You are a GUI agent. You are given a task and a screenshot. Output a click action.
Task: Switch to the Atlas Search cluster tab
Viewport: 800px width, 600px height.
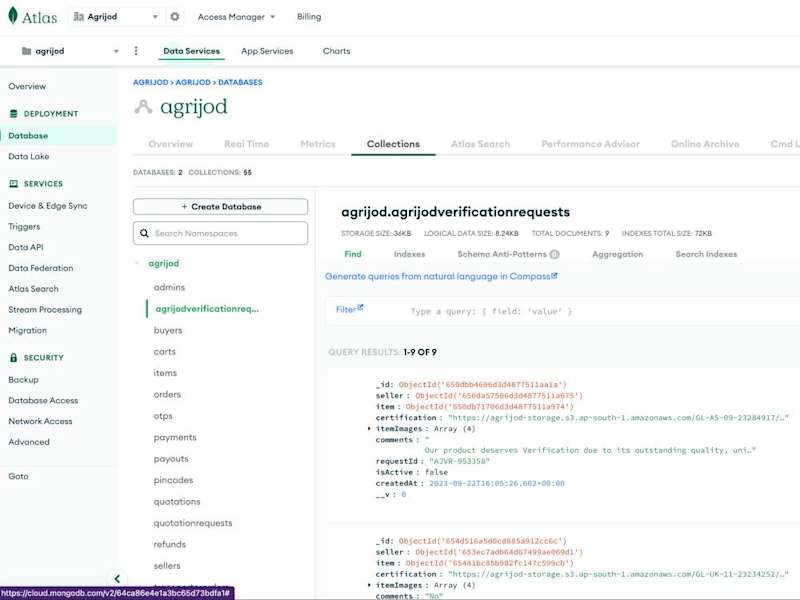point(481,144)
